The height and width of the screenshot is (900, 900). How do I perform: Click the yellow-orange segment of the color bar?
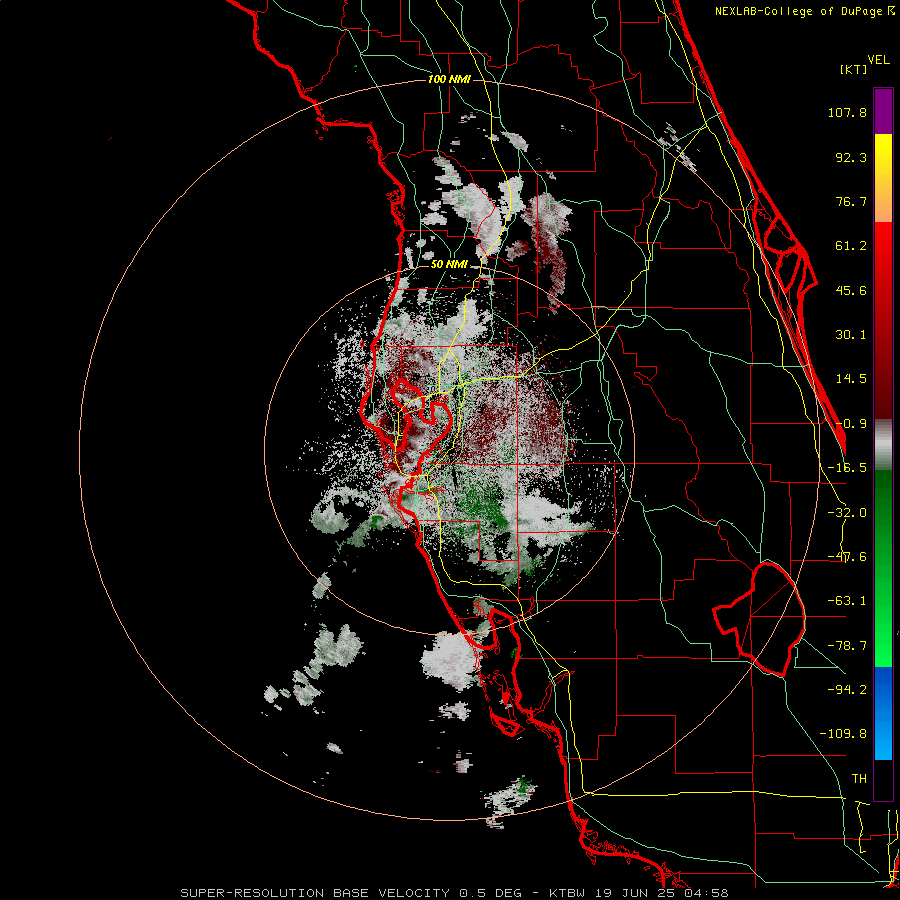tap(883, 178)
